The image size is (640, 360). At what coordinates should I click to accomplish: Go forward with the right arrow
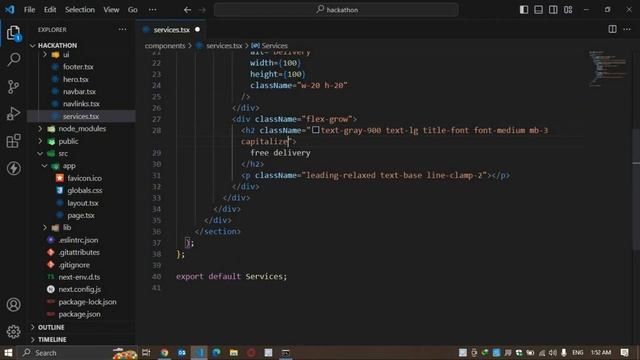[x=202, y=10]
